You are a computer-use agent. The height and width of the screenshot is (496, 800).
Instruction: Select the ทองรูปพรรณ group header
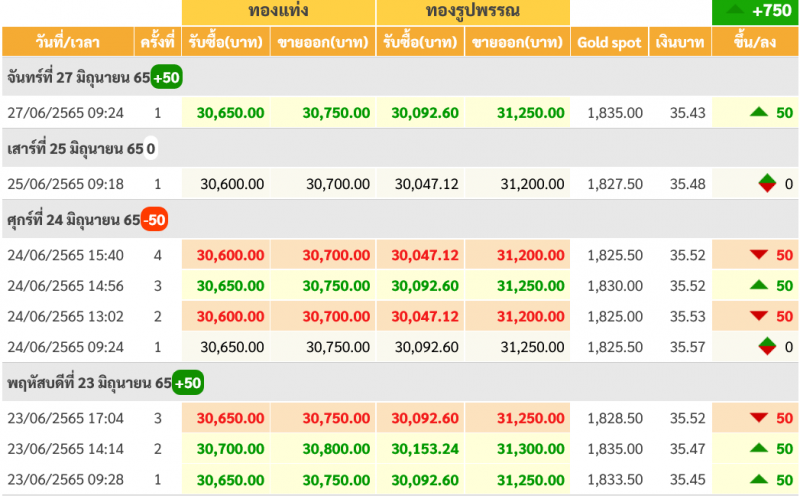point(473,12)
